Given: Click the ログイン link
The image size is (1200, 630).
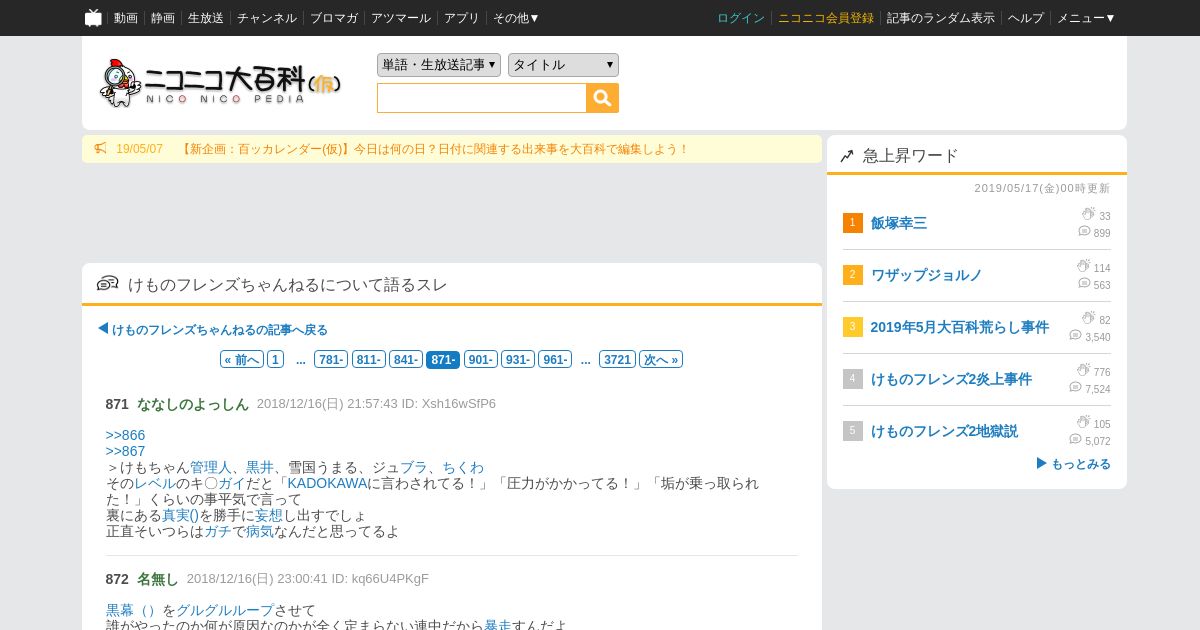Looking at the screenshot, I should pyautogui.click(x=741, y=18).
